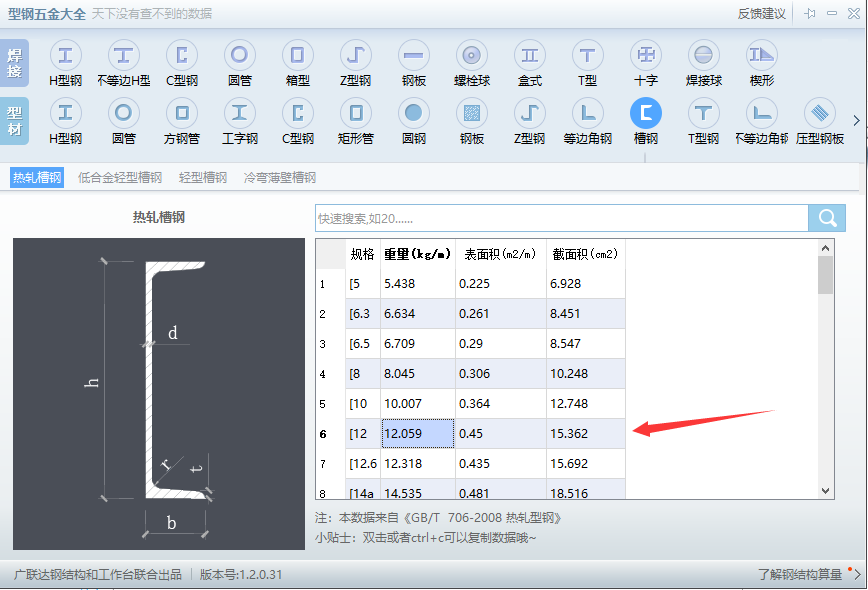Pin the window with pushpin icon
868x590 pixels.
(810, 13)
